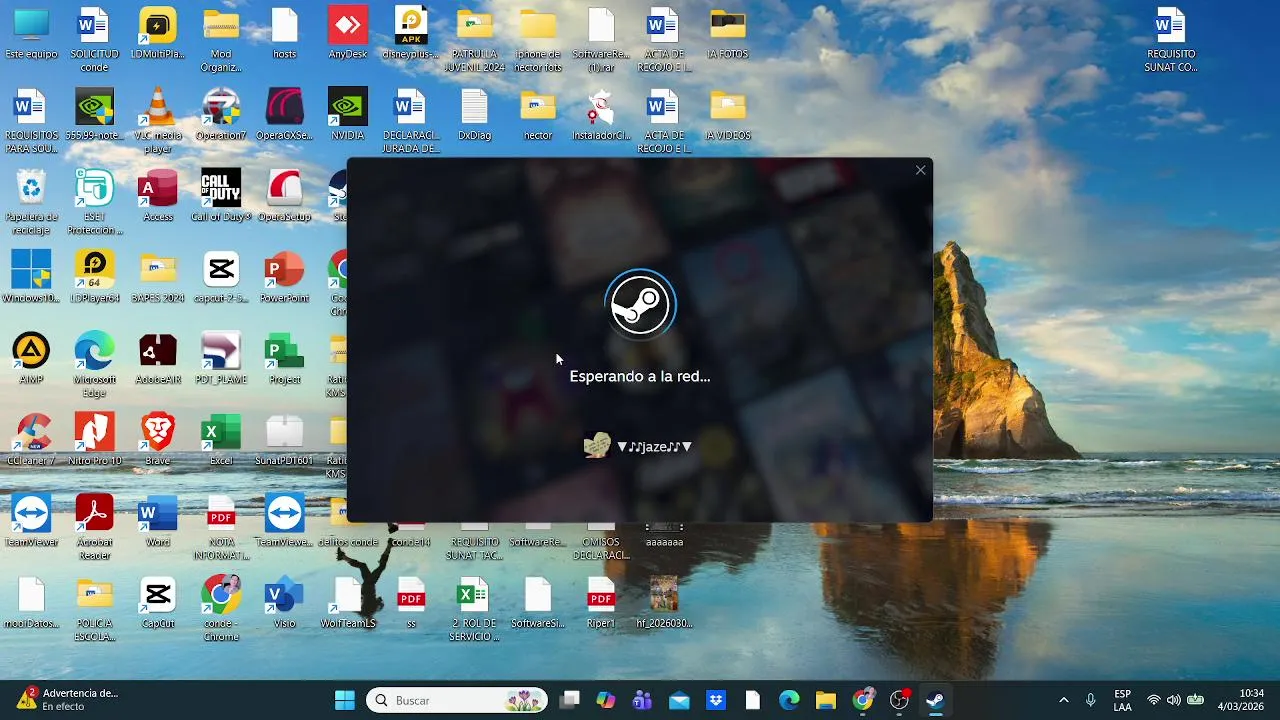
Task: Open the disneyplus APK file
Action: [411, 35]
